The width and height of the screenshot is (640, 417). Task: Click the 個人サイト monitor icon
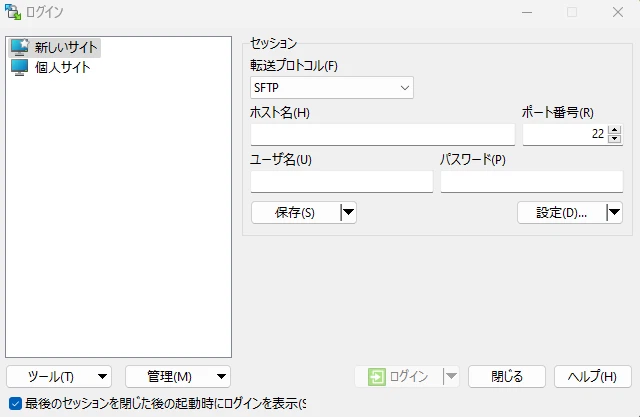19,68
